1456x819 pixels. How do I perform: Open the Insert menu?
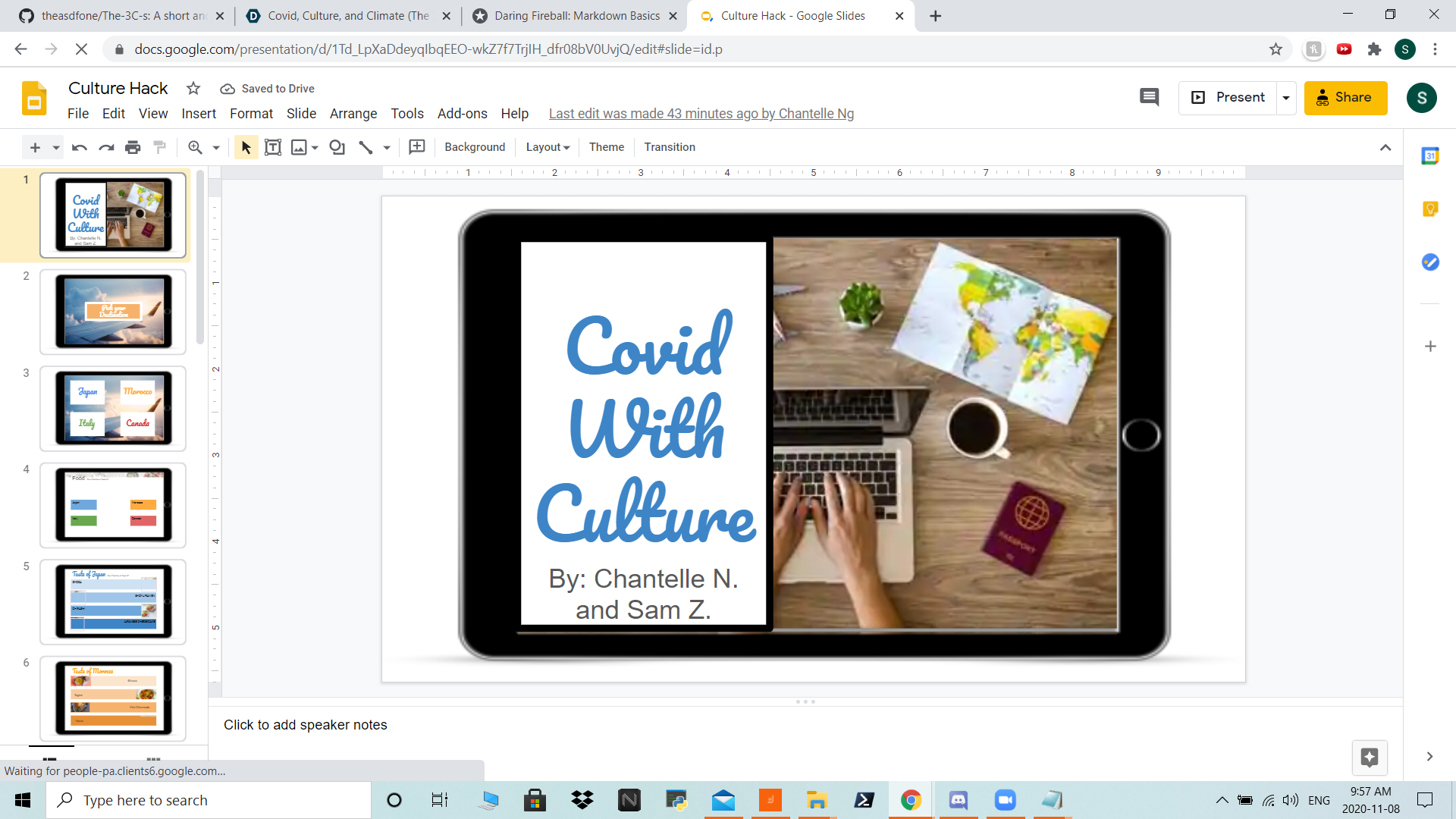pyautogui.click(x=199, y=114)
